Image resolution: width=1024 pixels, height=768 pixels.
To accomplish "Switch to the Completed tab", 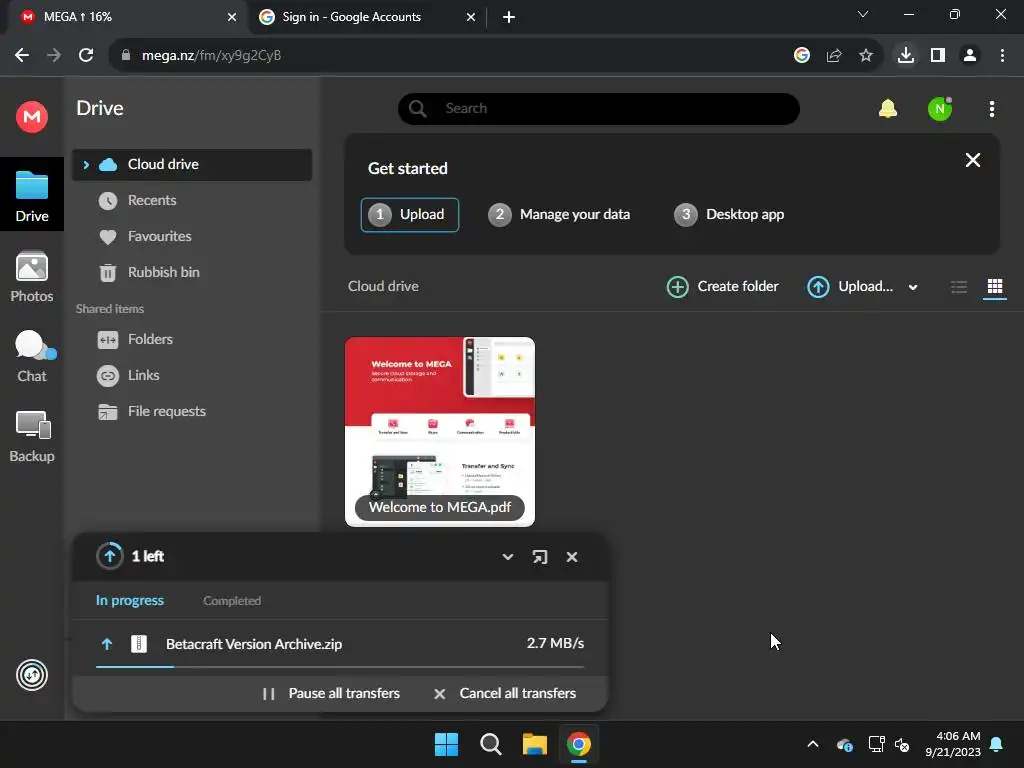I will coord(232,601).
